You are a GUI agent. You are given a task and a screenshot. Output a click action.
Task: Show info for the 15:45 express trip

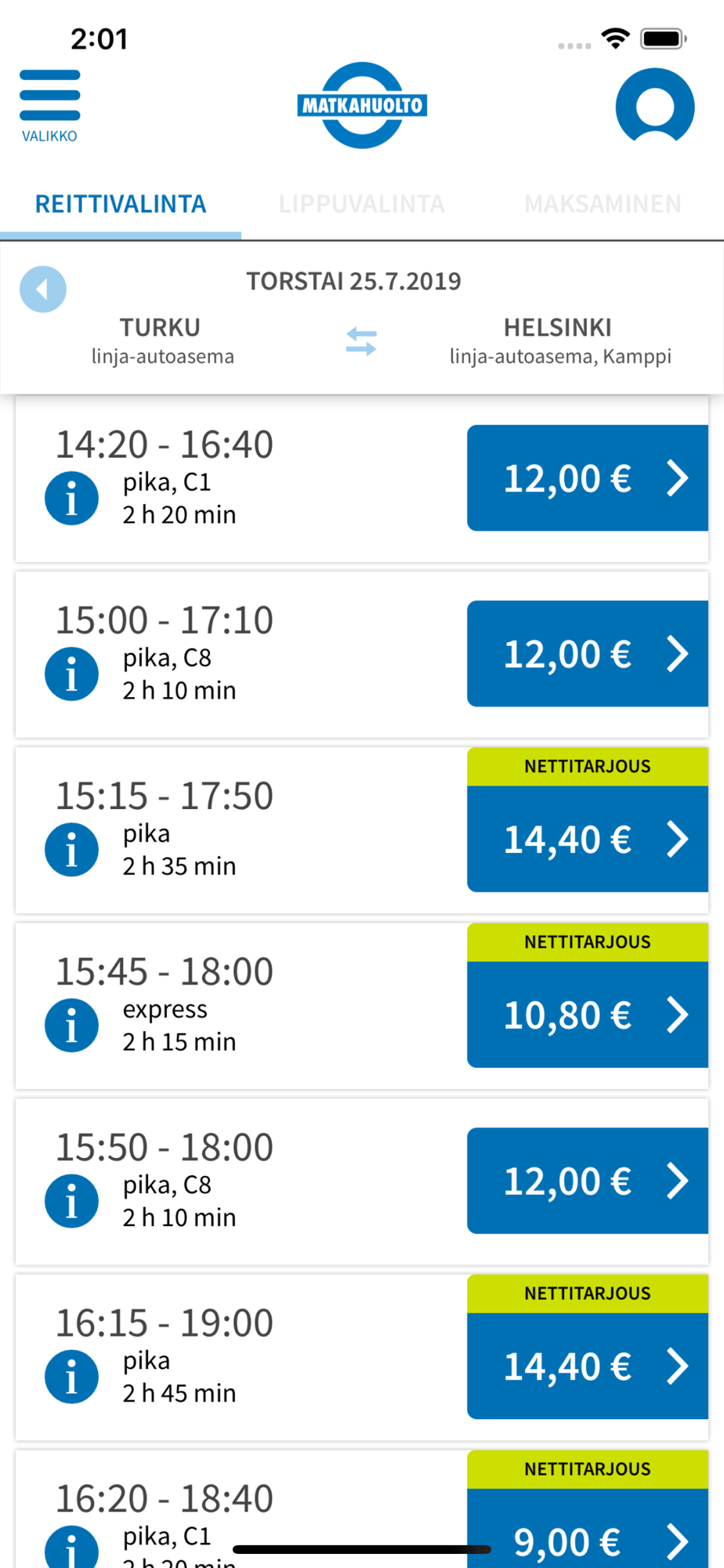click(x=71, y=1025)
